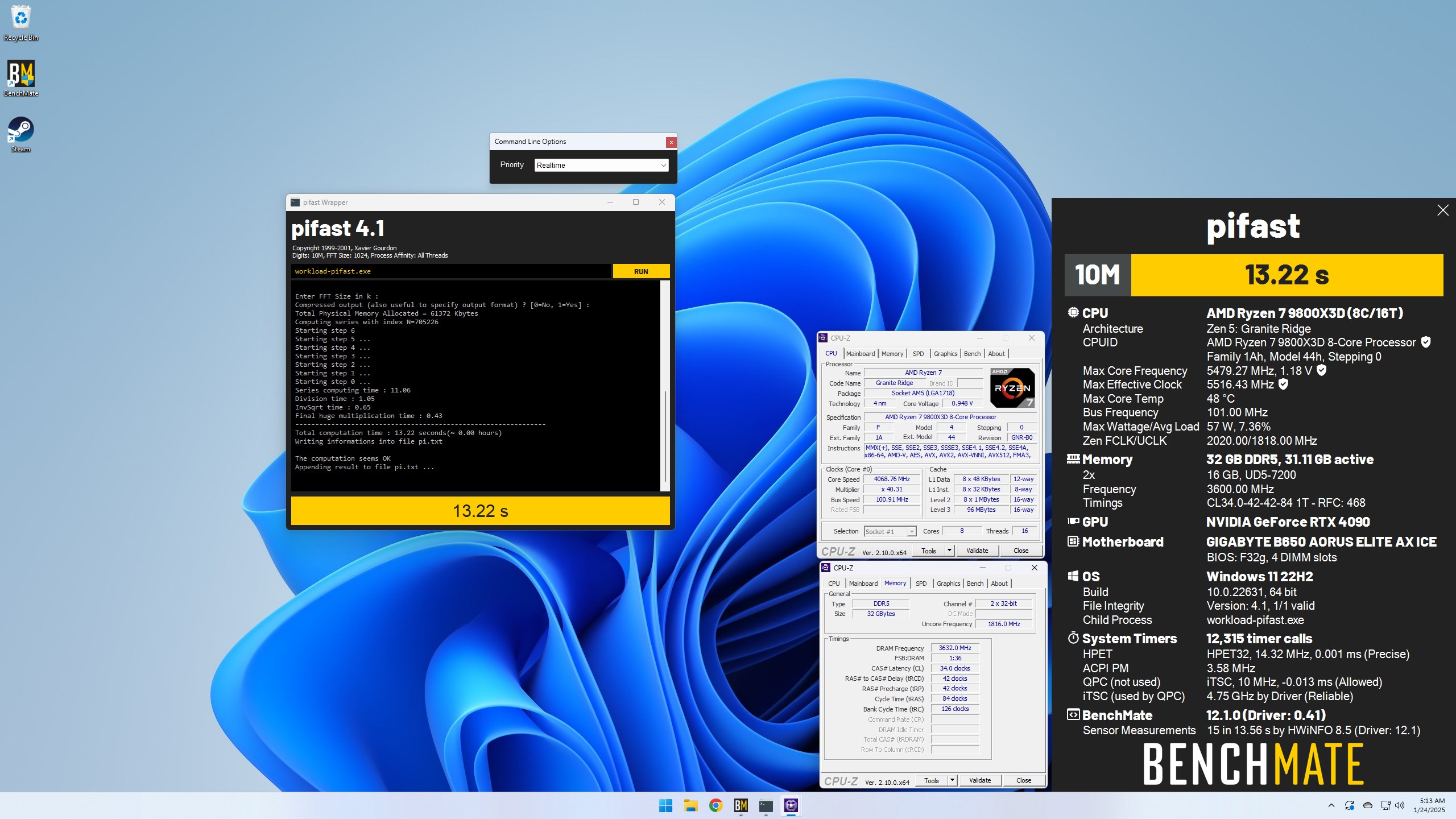
Task: Click the network display tray icon
Action: pyautogui.click(x=1385, y=805)
